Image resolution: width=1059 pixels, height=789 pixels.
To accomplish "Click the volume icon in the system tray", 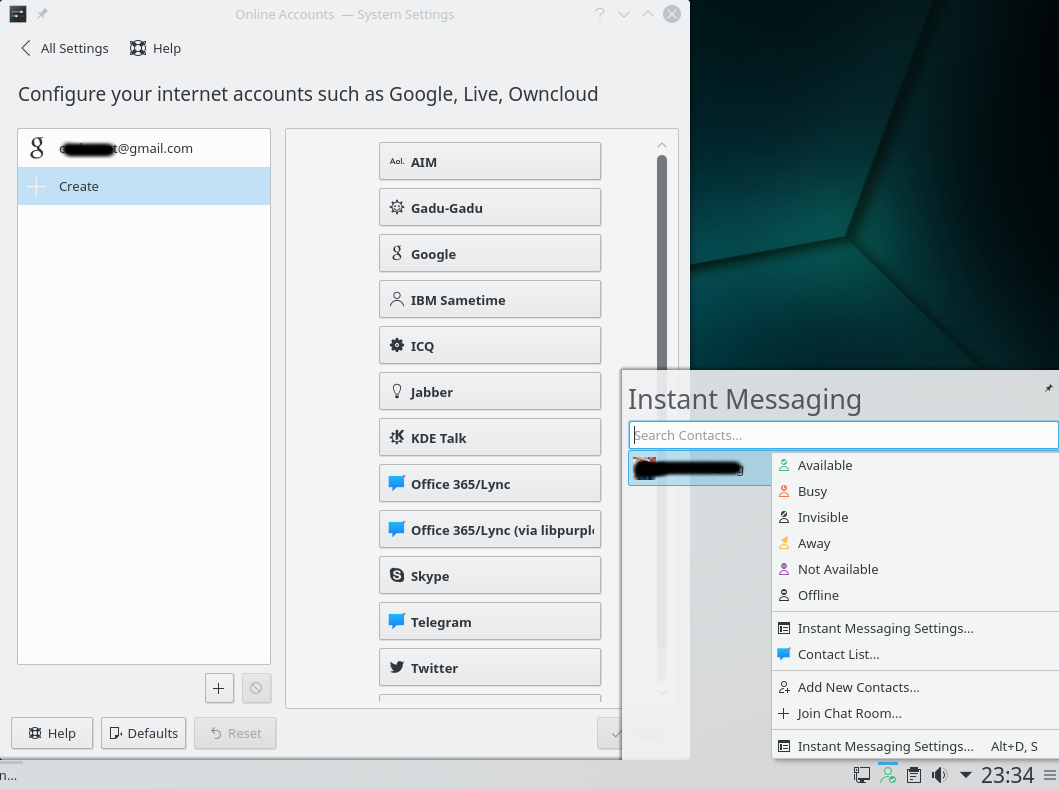I will pos(939,774).
